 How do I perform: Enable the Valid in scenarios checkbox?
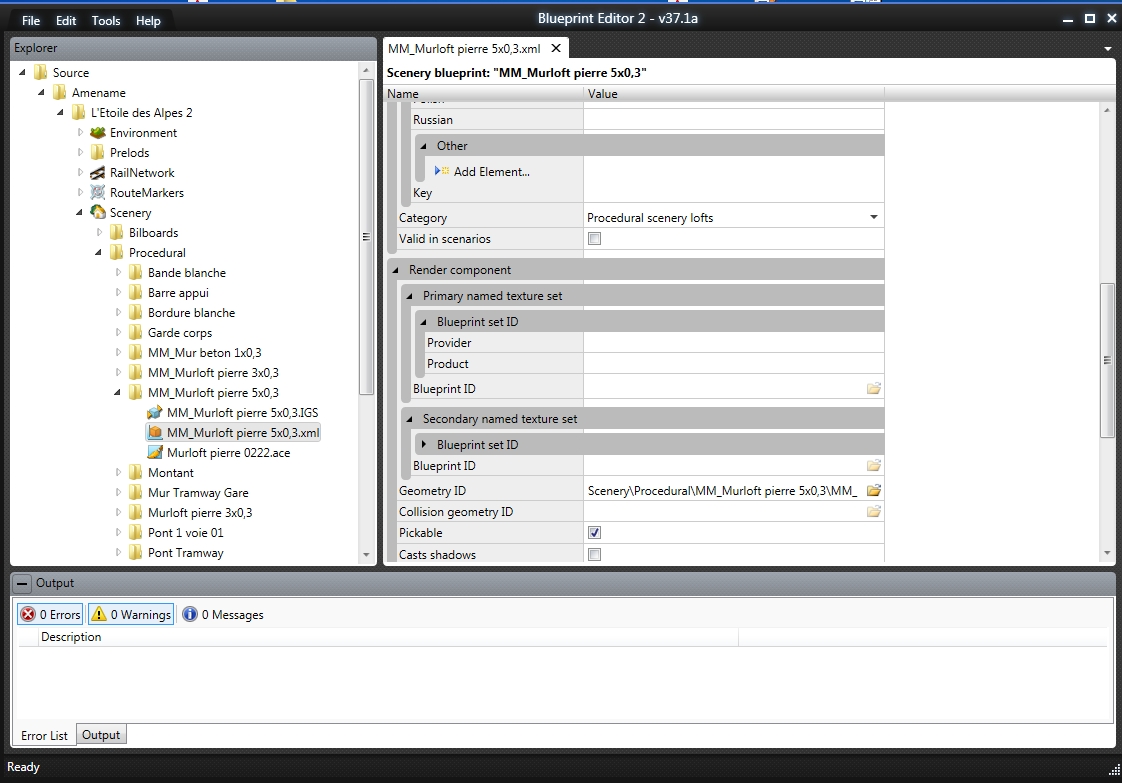coord(594,238)
